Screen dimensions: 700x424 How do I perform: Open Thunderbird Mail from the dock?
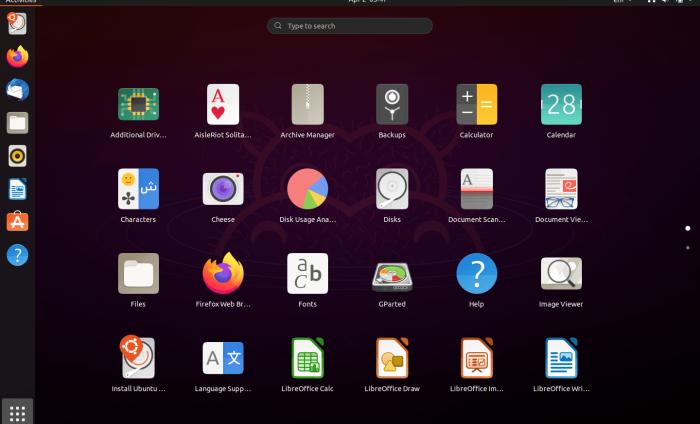(x=17, y=90)
